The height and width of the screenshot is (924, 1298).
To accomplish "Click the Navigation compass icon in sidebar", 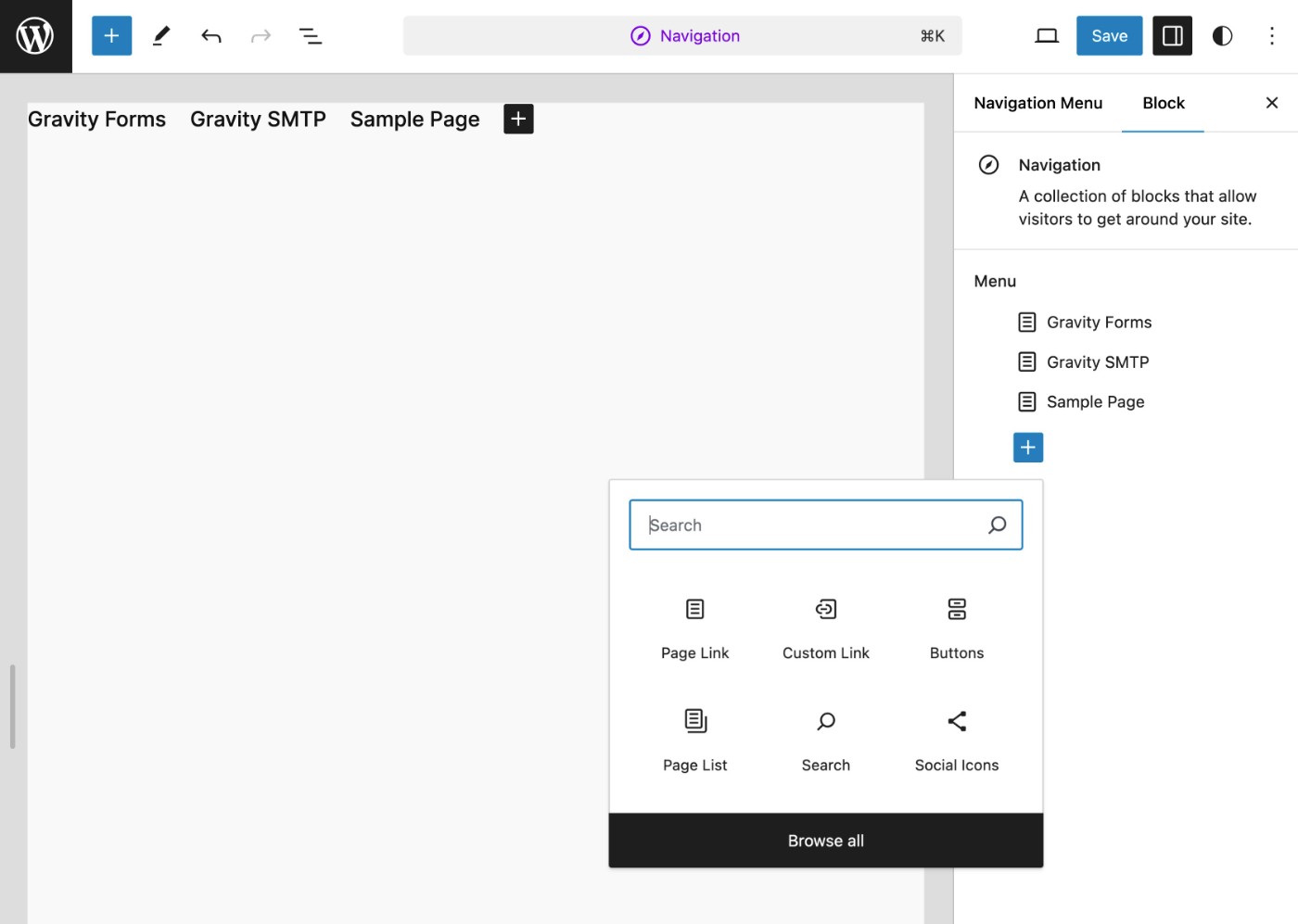I will 989,165.
